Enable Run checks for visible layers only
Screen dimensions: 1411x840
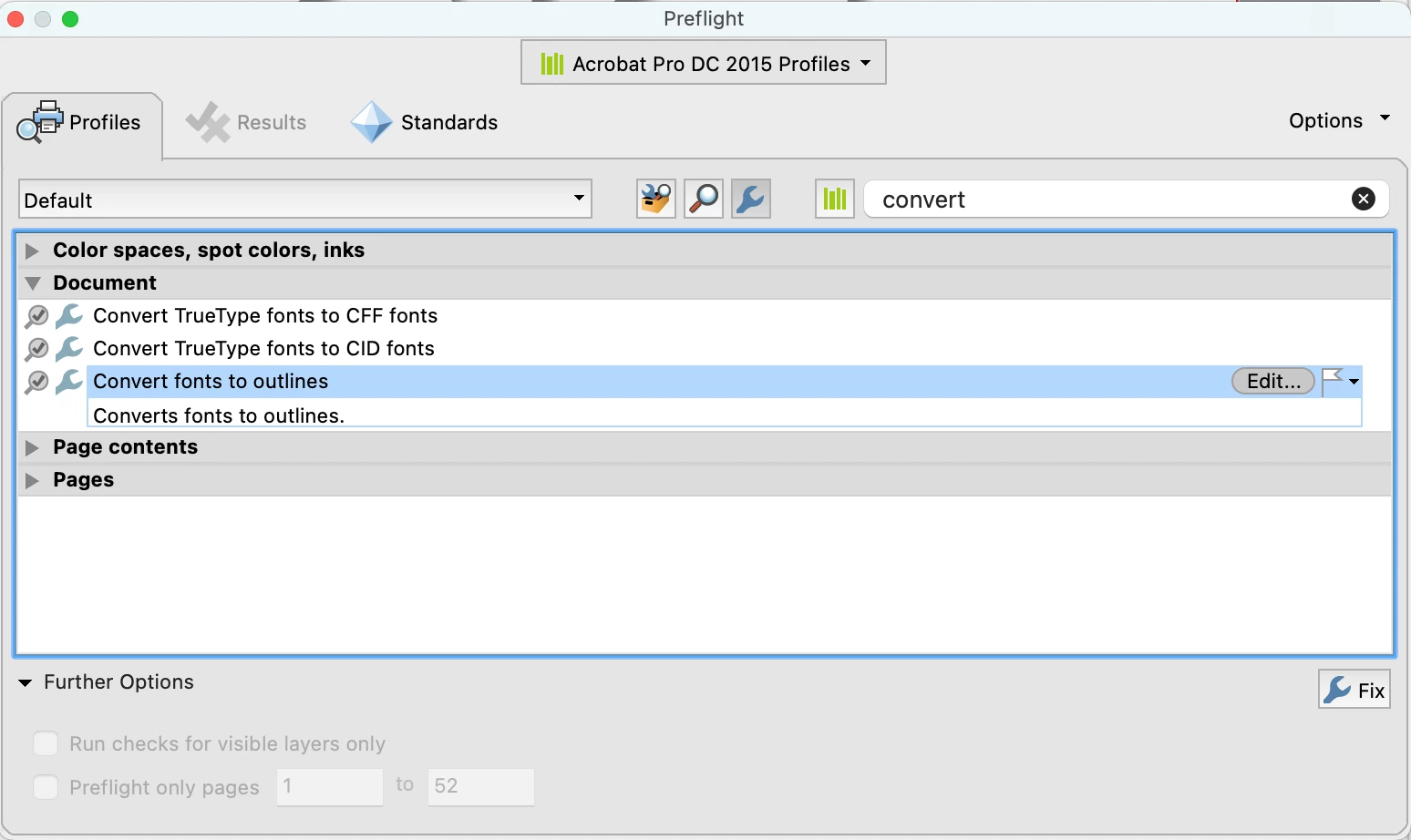click(46, 743)
